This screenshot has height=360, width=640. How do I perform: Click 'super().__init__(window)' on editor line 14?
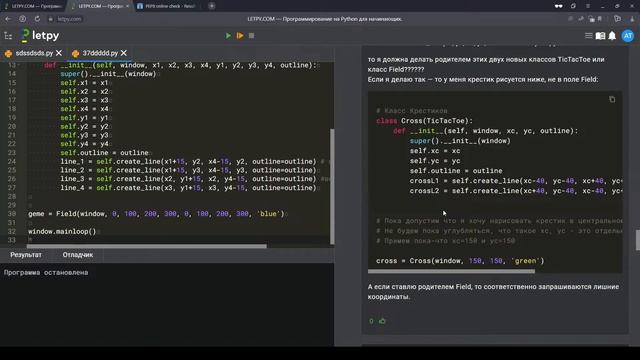click(x=108, y=74)
